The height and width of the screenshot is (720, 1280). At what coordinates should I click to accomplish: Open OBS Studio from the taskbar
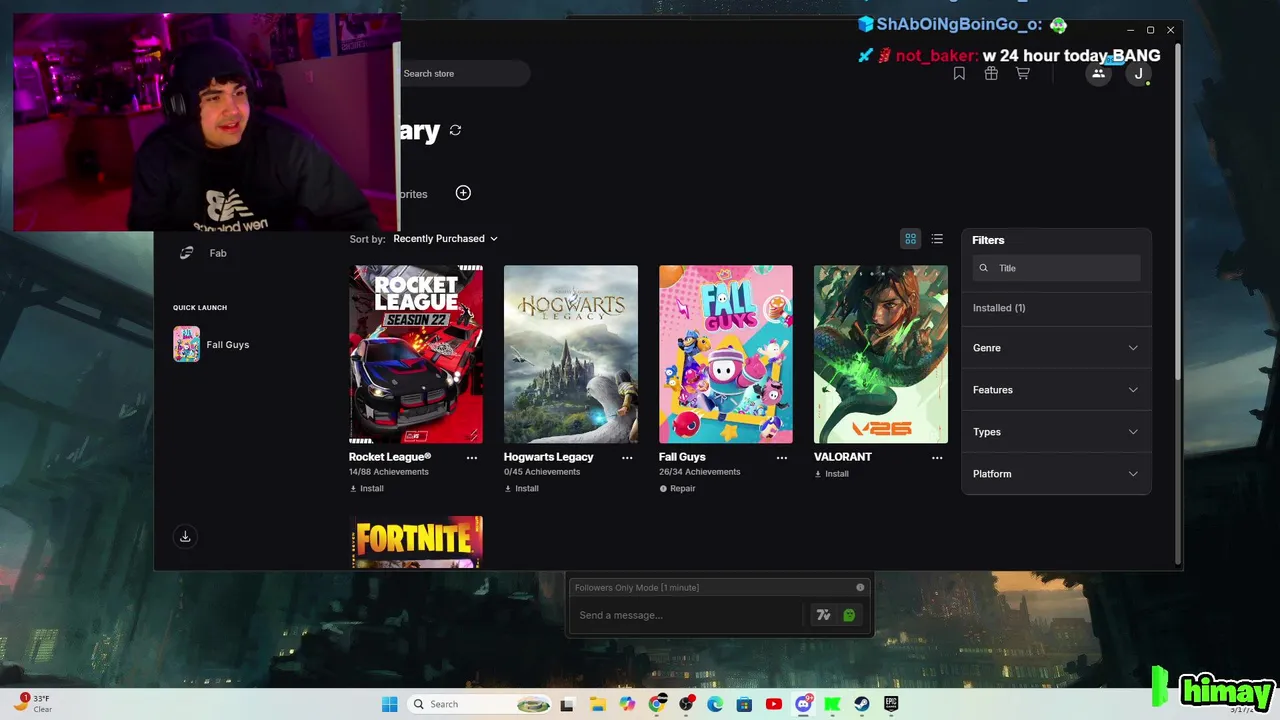click(x=686, y=704)
